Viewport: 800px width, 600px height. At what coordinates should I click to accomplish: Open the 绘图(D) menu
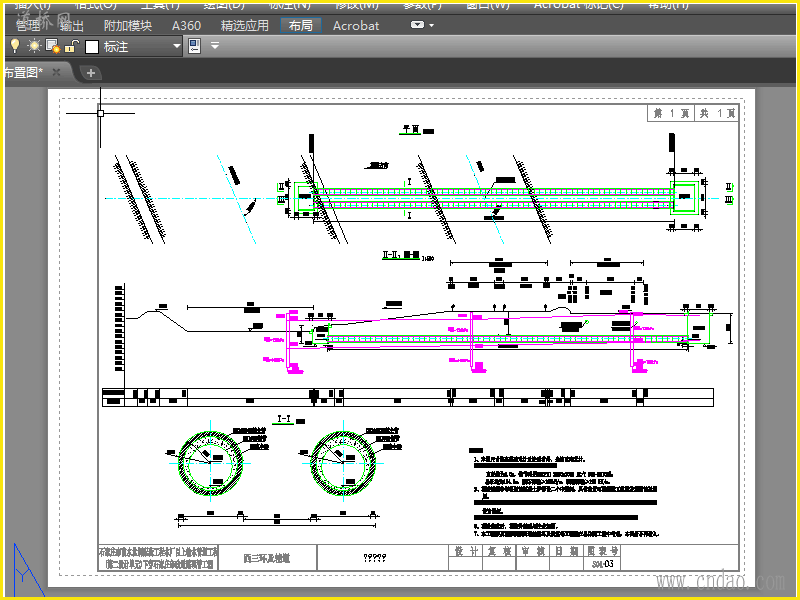coord(224,5)
